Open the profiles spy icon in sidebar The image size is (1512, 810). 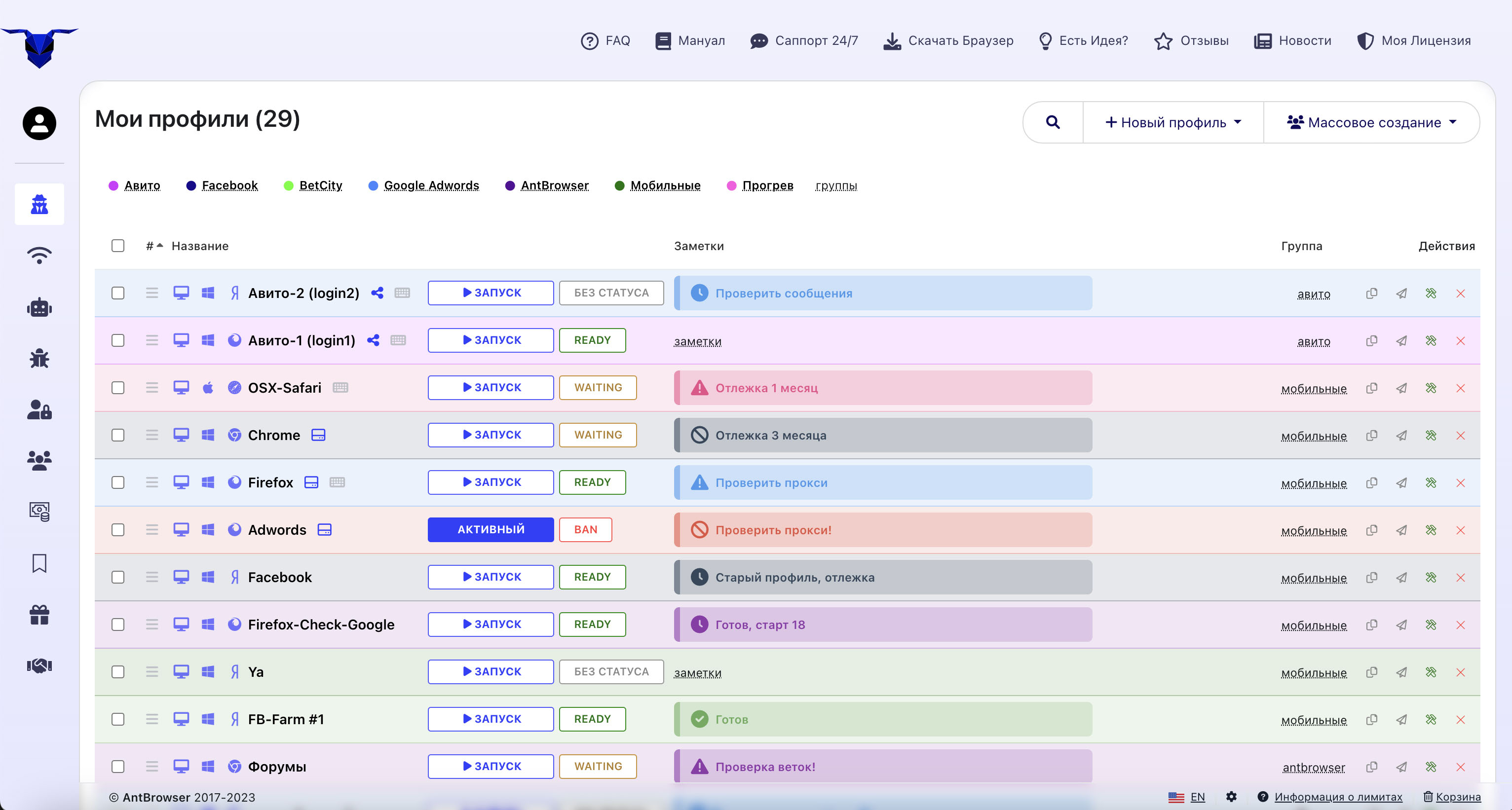pos(39,204)
